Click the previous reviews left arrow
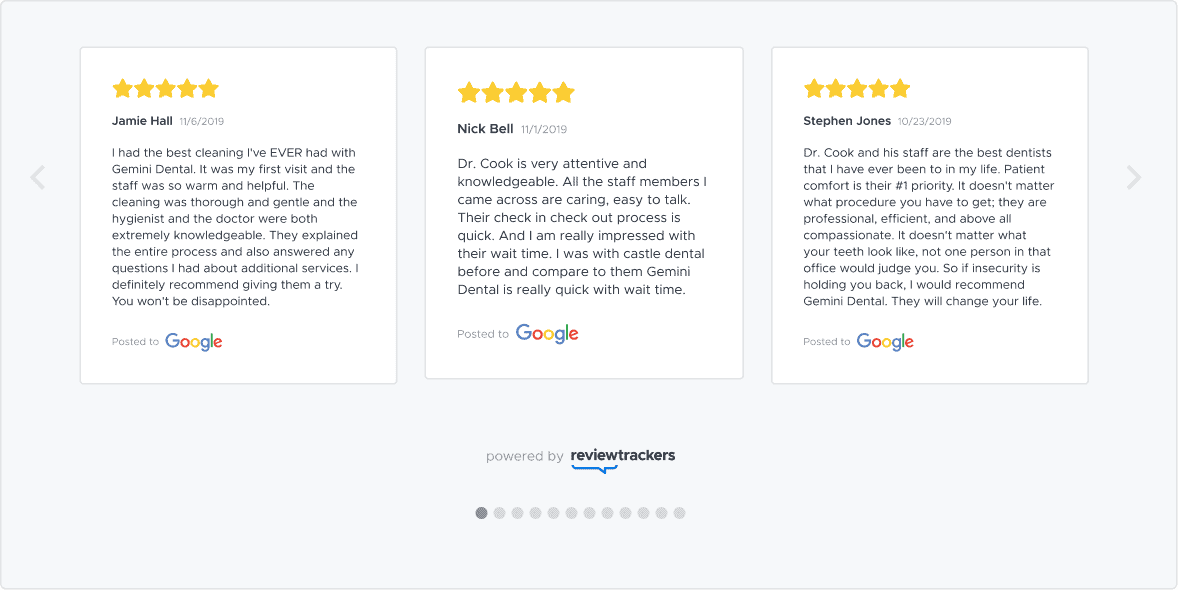 (x=38, y=178)
